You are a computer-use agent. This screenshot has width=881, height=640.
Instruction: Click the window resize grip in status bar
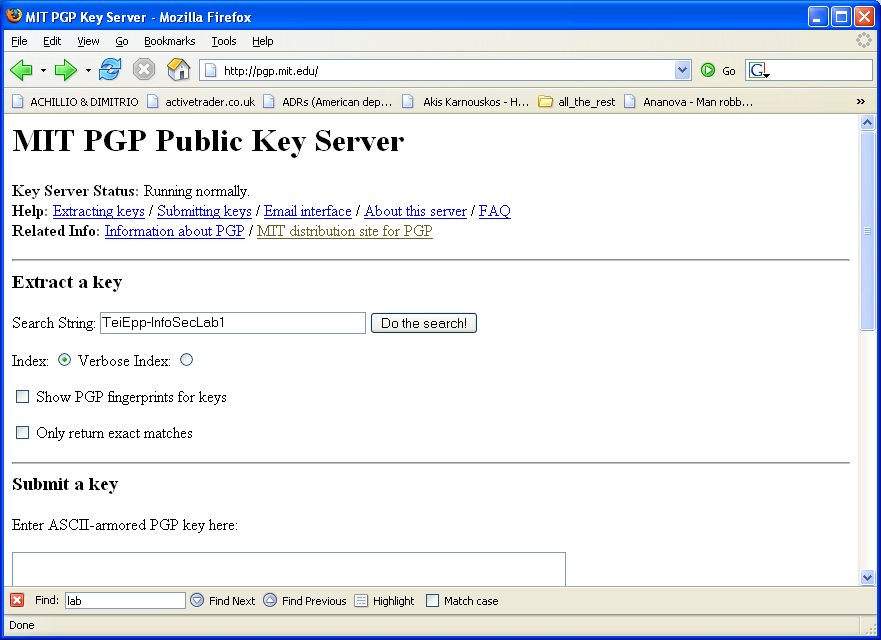(x=870, y=627)
